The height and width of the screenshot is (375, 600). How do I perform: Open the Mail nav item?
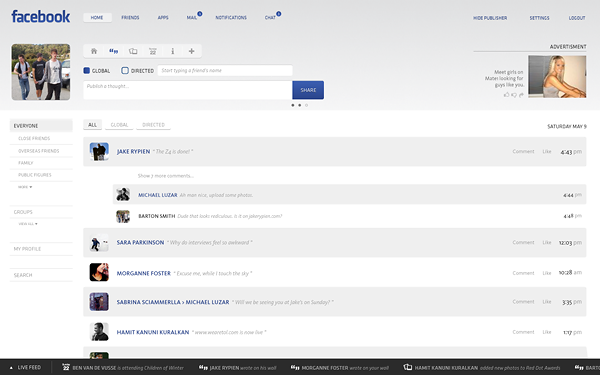click(x=191, y=18)
